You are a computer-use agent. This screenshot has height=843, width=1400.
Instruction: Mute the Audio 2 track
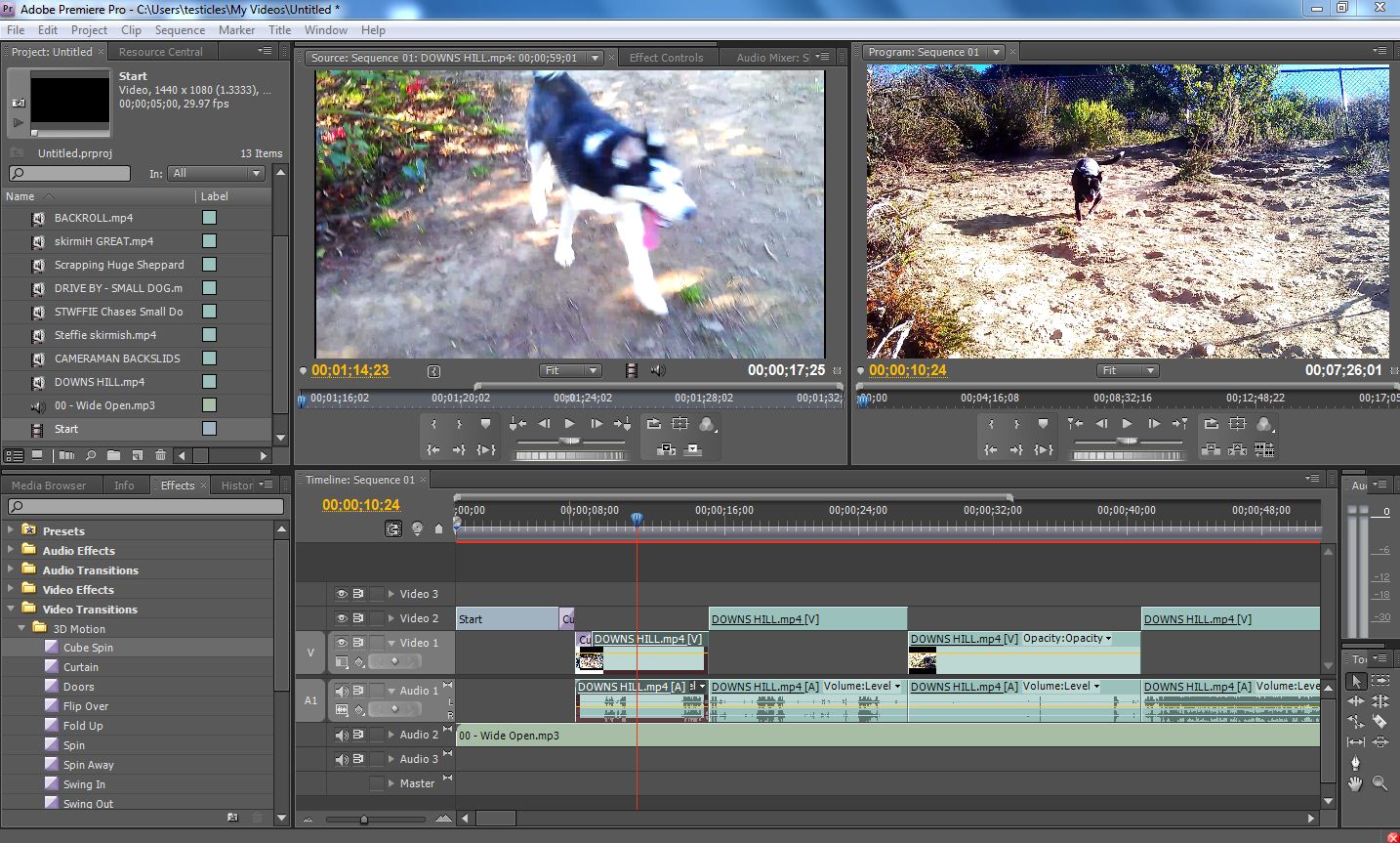point(342,735)
